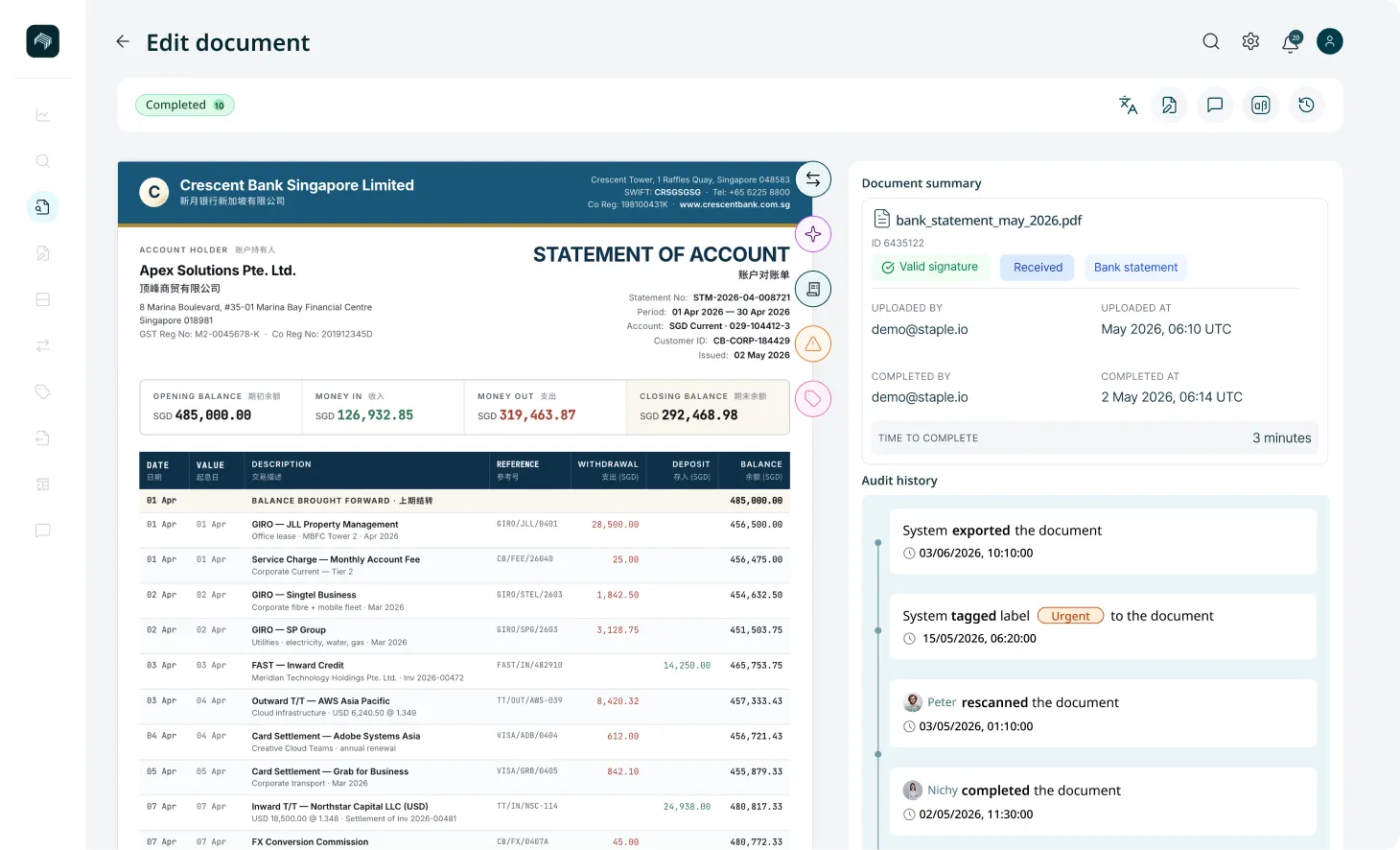Image resolution: width=1400 pixels, height=850 pixels.
Task: Click the pink tag circle icon
Action: (813, 398)
